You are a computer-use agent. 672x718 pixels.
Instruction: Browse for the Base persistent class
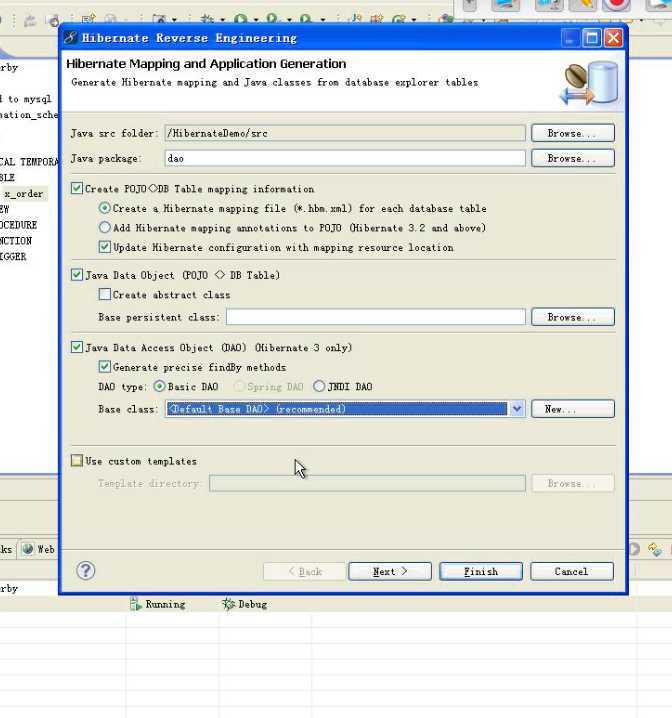tap(573, 317)
